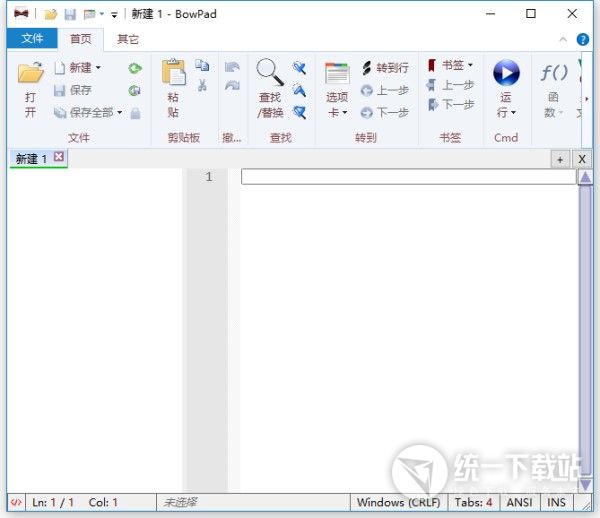Click the 上一步 button in 转到 group
The image size is (600, 518).
click(384, 90)
